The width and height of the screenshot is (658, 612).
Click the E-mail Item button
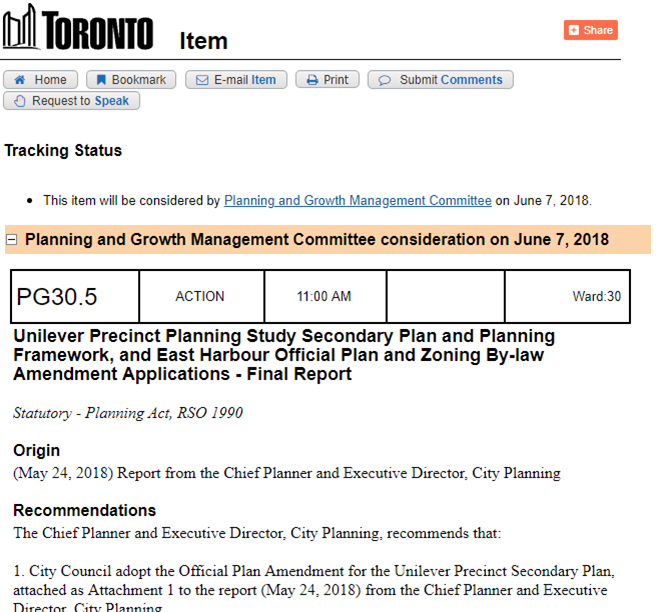pos(236,80)
